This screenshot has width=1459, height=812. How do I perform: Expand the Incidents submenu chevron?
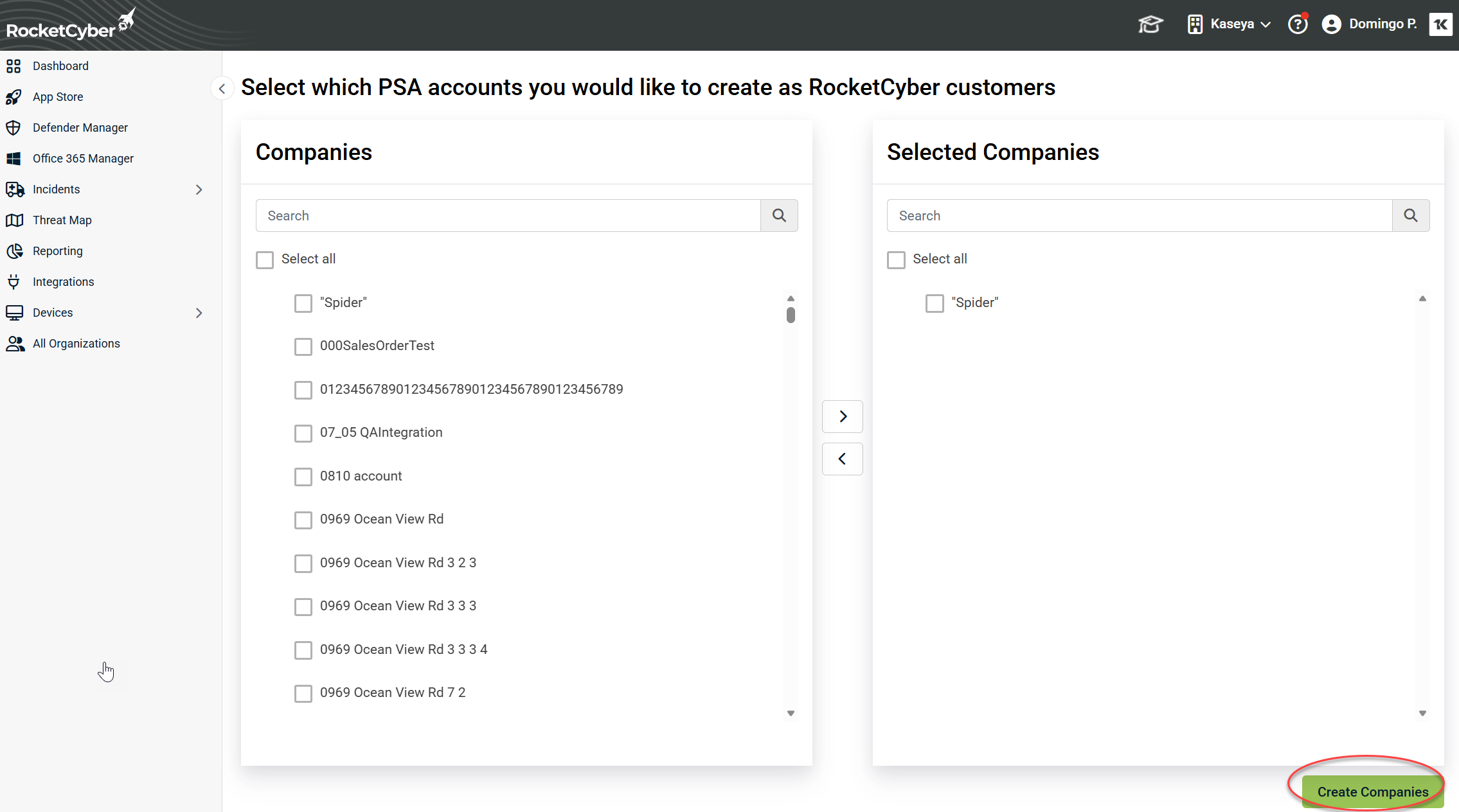click(x=199, y=190)
